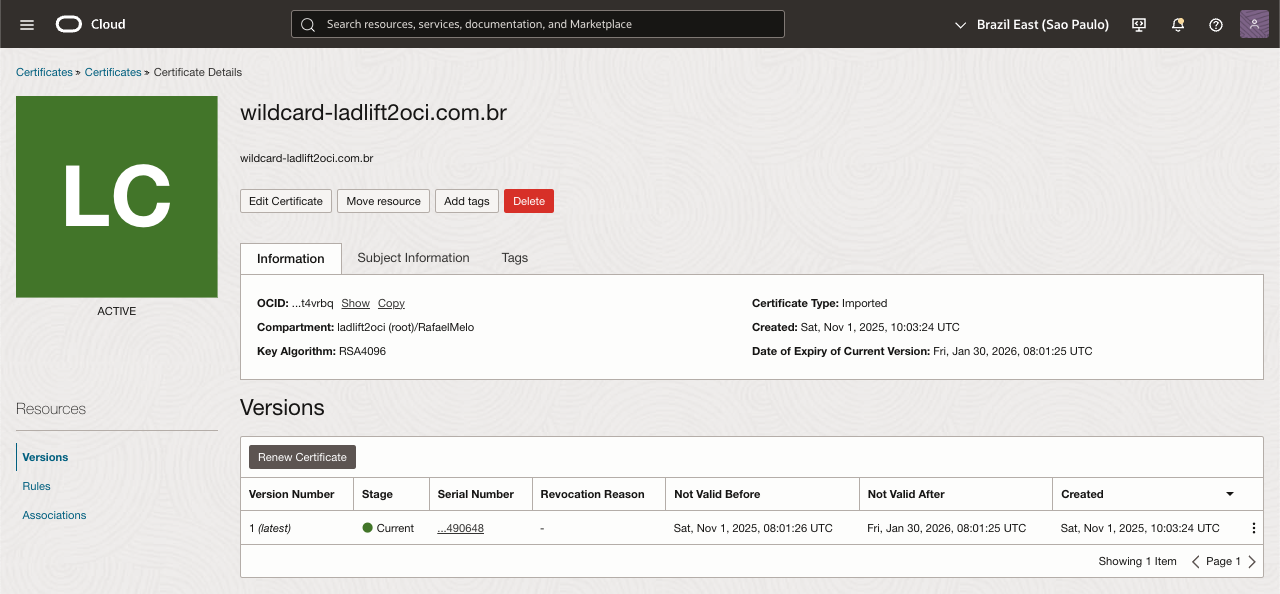Screen dimensions: 1280x594
Task: Select Rules in Resources list
Action: click(x=36, y=486)
